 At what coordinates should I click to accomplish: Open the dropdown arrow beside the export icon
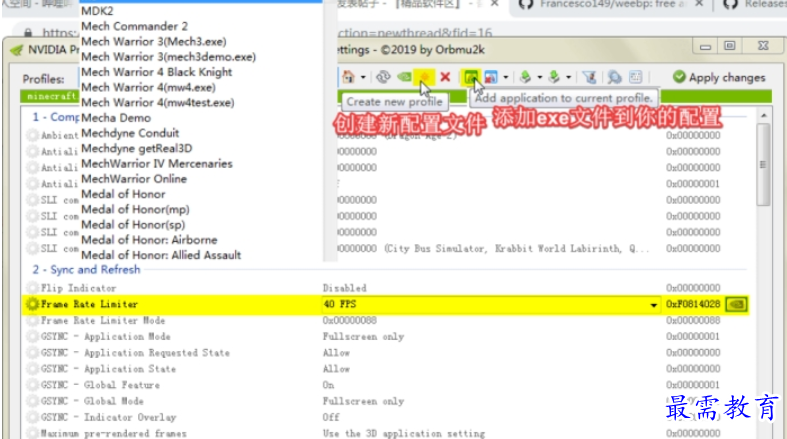click(540, 78)
